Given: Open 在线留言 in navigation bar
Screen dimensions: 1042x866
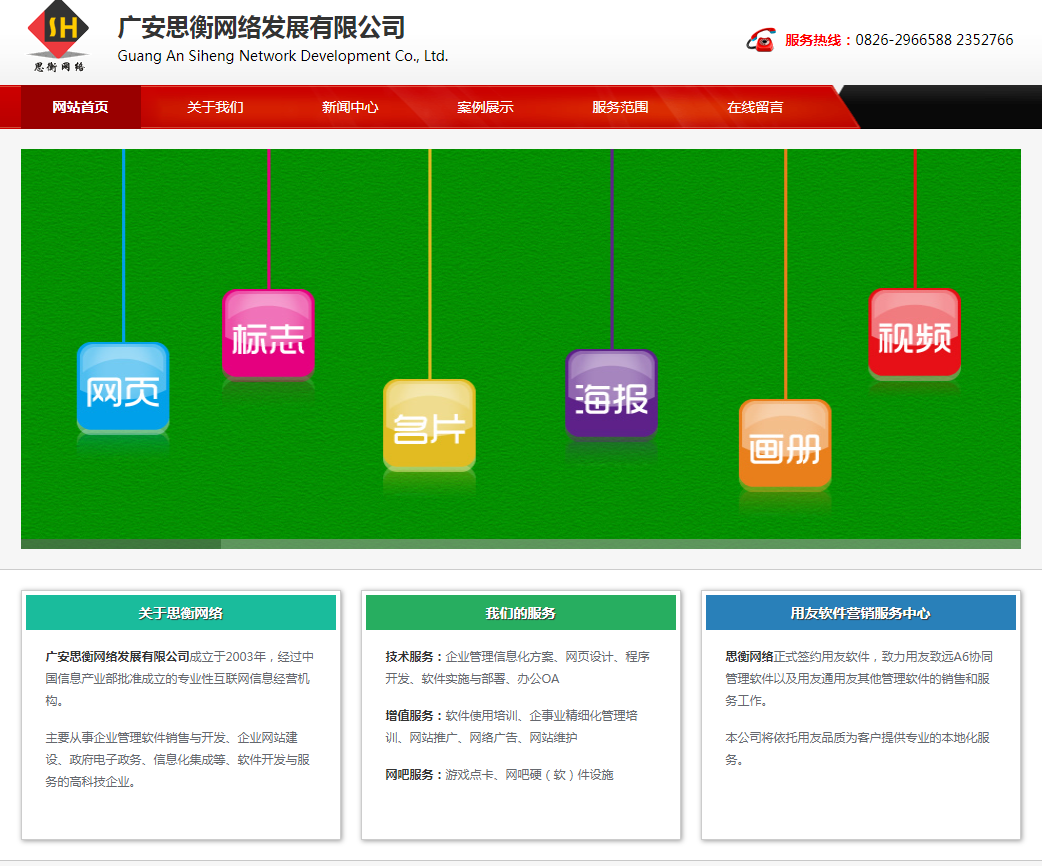Looking at the screenshot, I should click(x=755, y=107).
